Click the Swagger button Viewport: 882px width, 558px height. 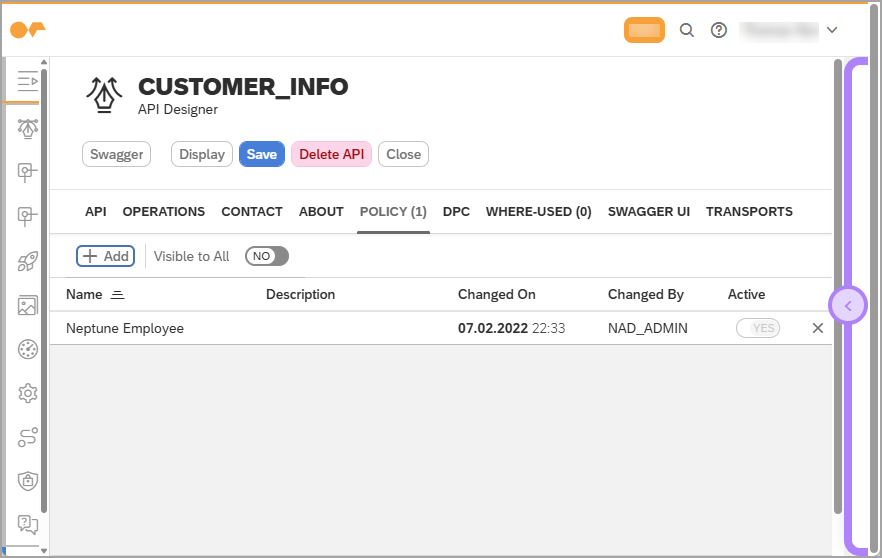[x=116, y=154]
